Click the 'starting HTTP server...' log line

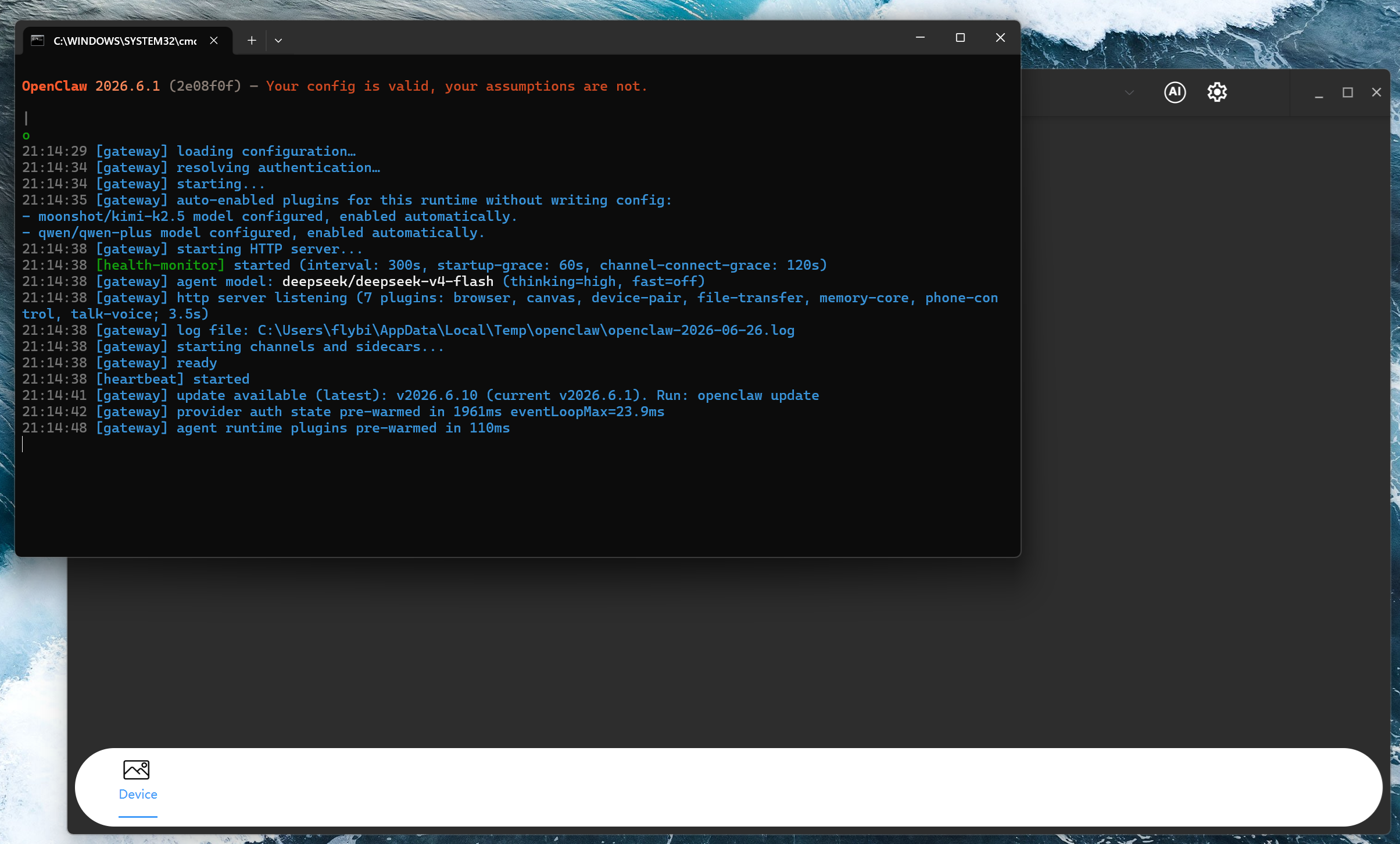[192, 249]
